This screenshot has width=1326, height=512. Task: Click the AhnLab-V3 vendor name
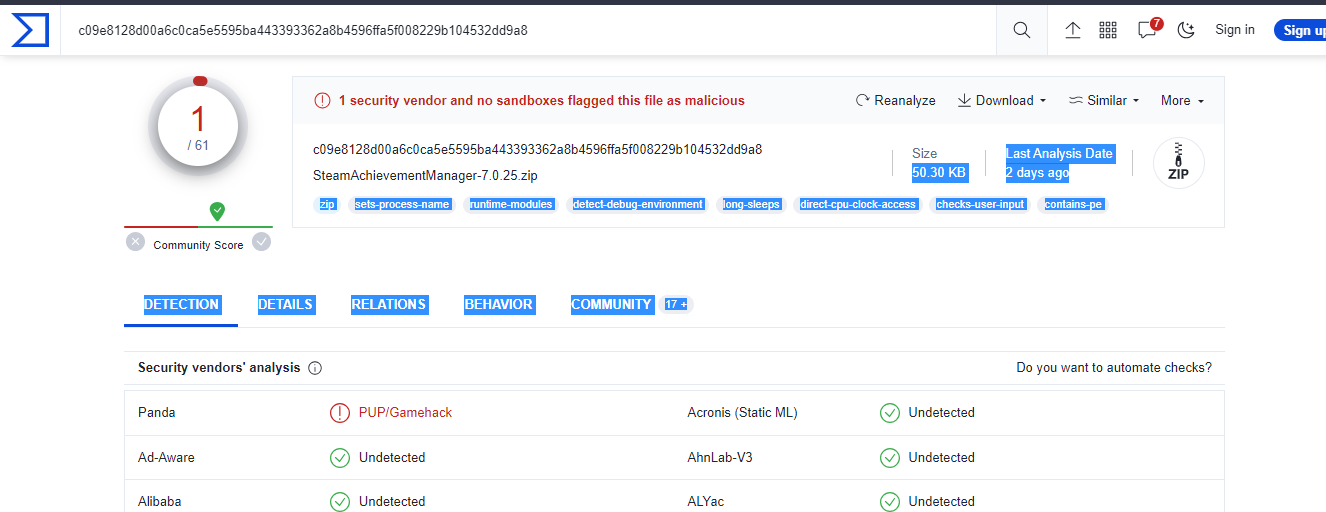(x=720, y=457)
